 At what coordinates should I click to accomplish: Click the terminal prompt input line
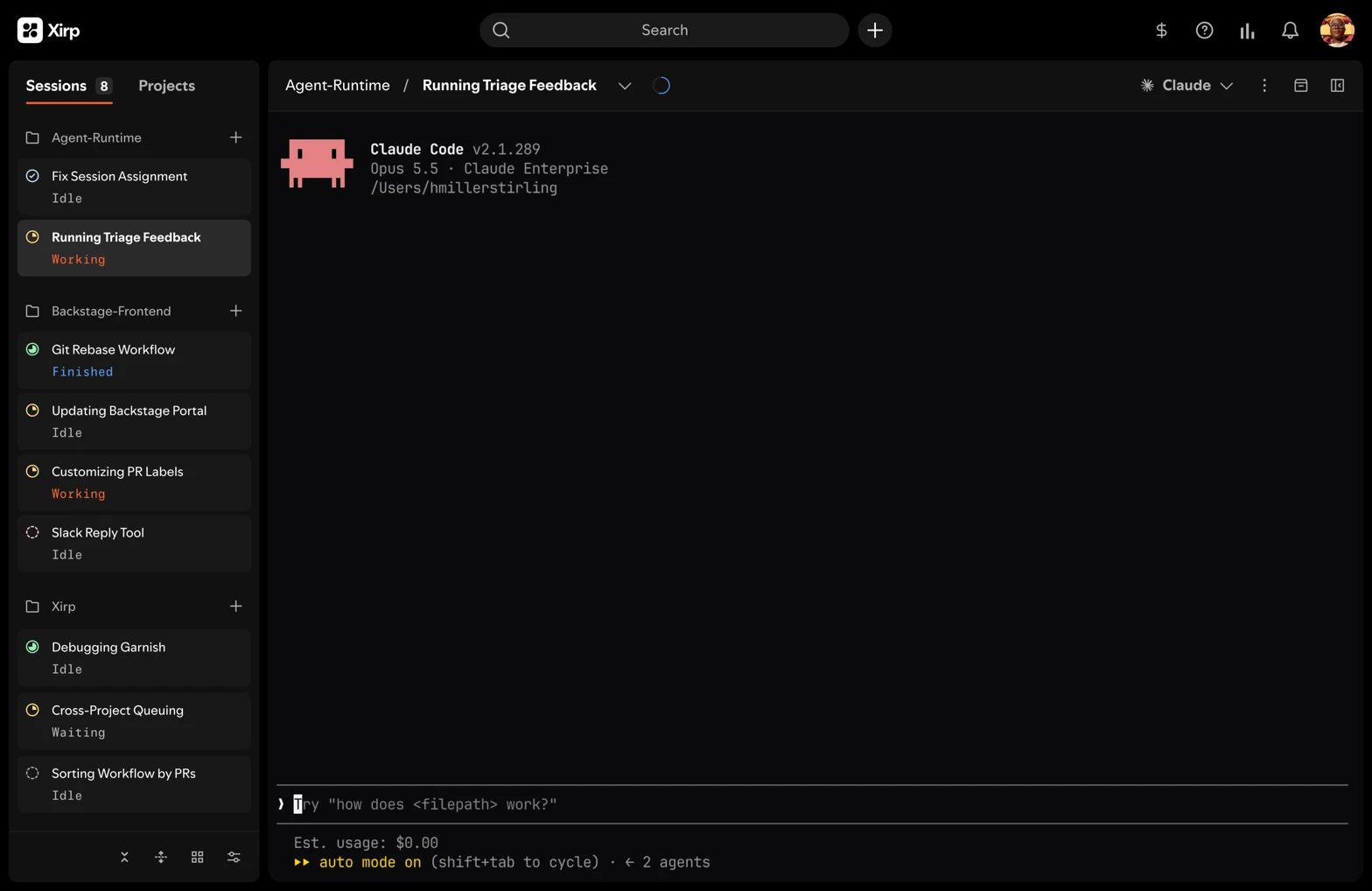click(812, 804)
